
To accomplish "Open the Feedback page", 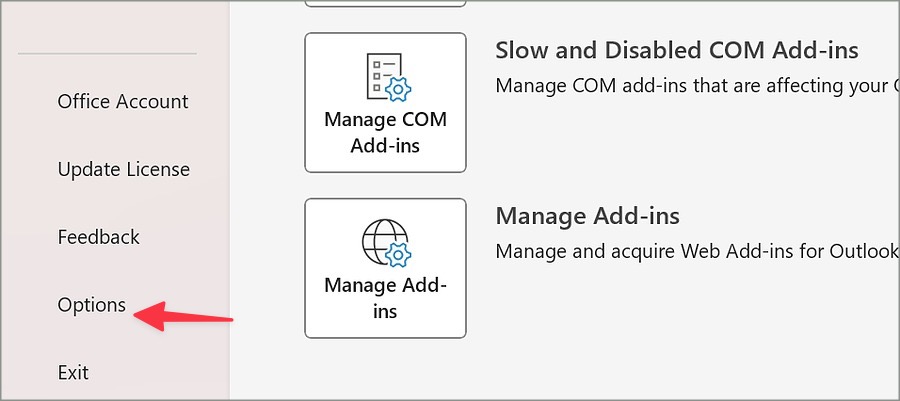I will pyautogui.click(x=98, y=237).
